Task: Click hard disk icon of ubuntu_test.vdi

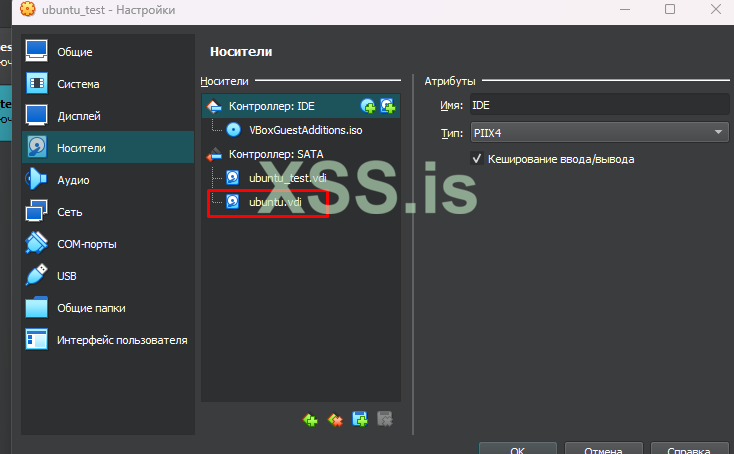Action: pos(233,177)
